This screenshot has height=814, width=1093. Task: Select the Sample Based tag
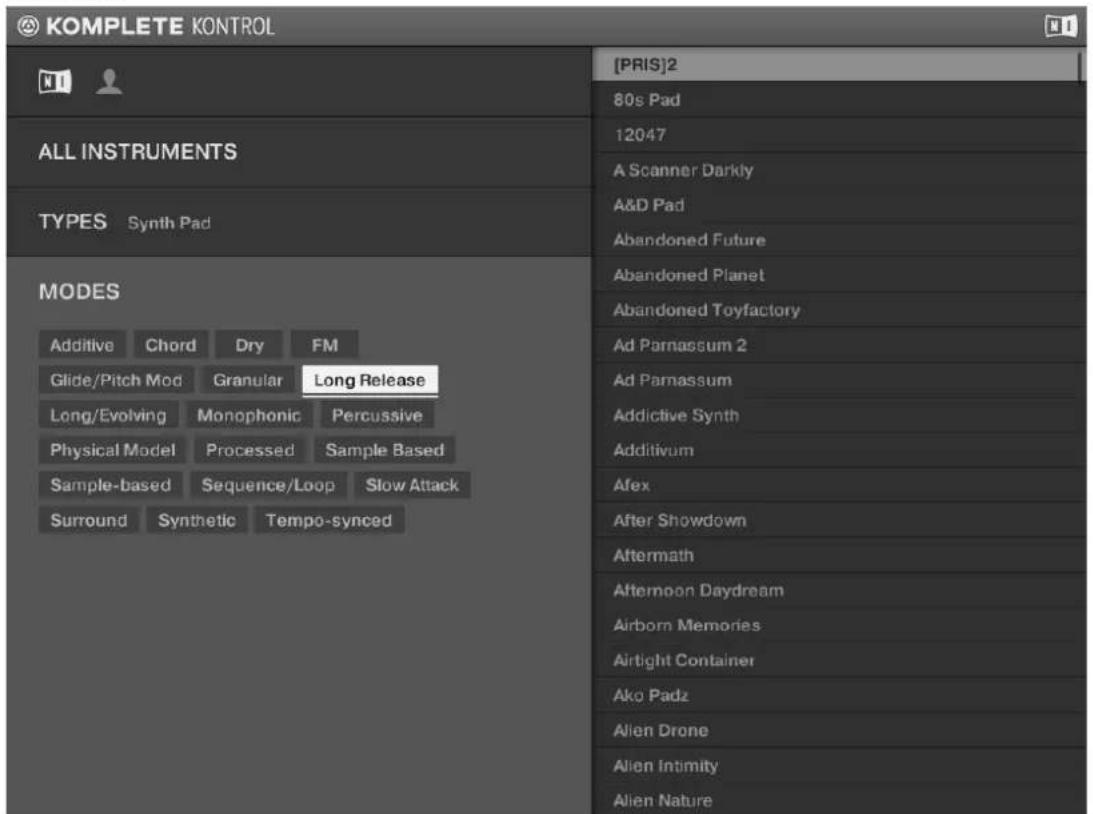tap(385, 450)
